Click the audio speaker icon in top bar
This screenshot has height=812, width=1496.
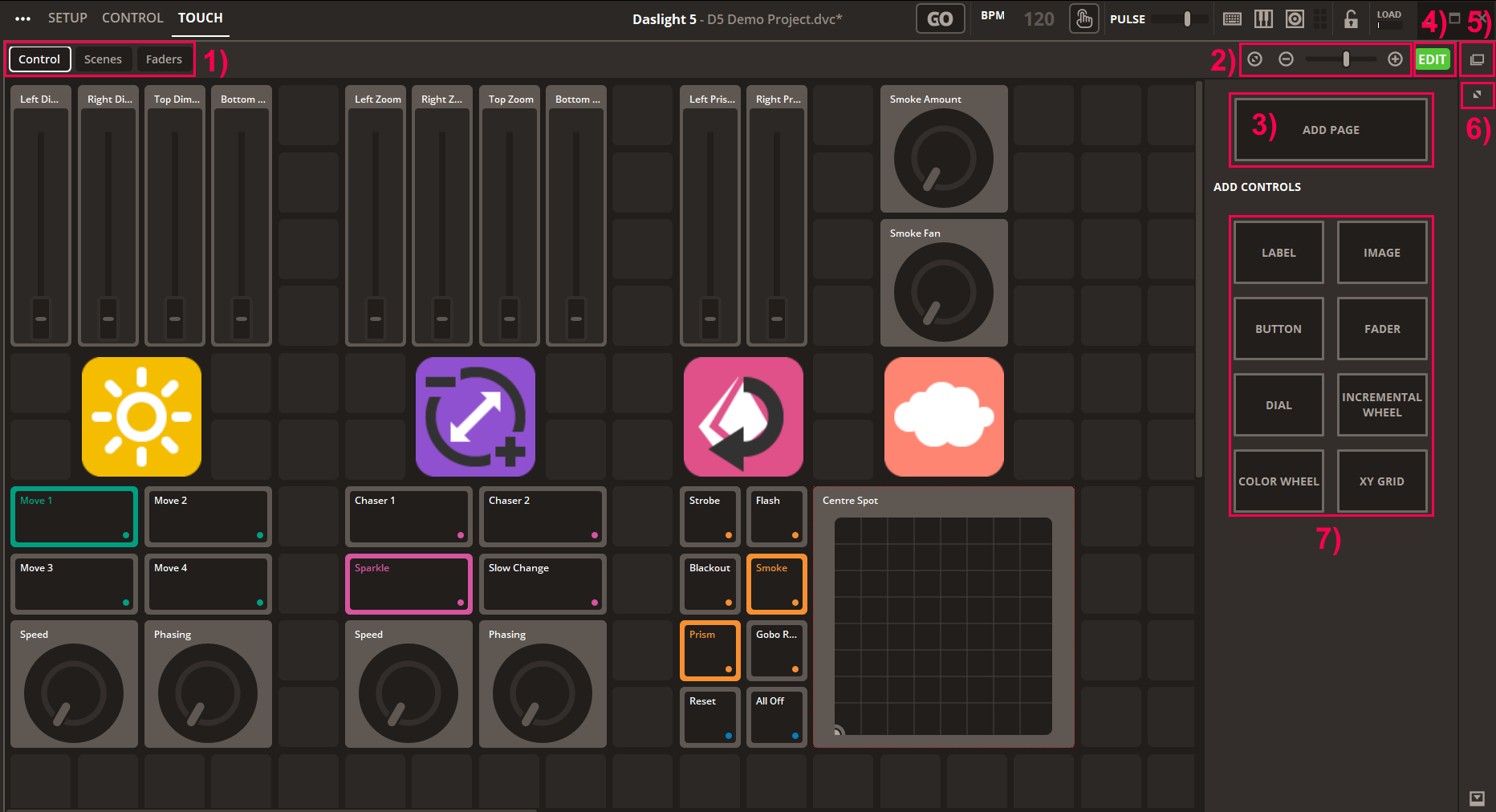1295,19
